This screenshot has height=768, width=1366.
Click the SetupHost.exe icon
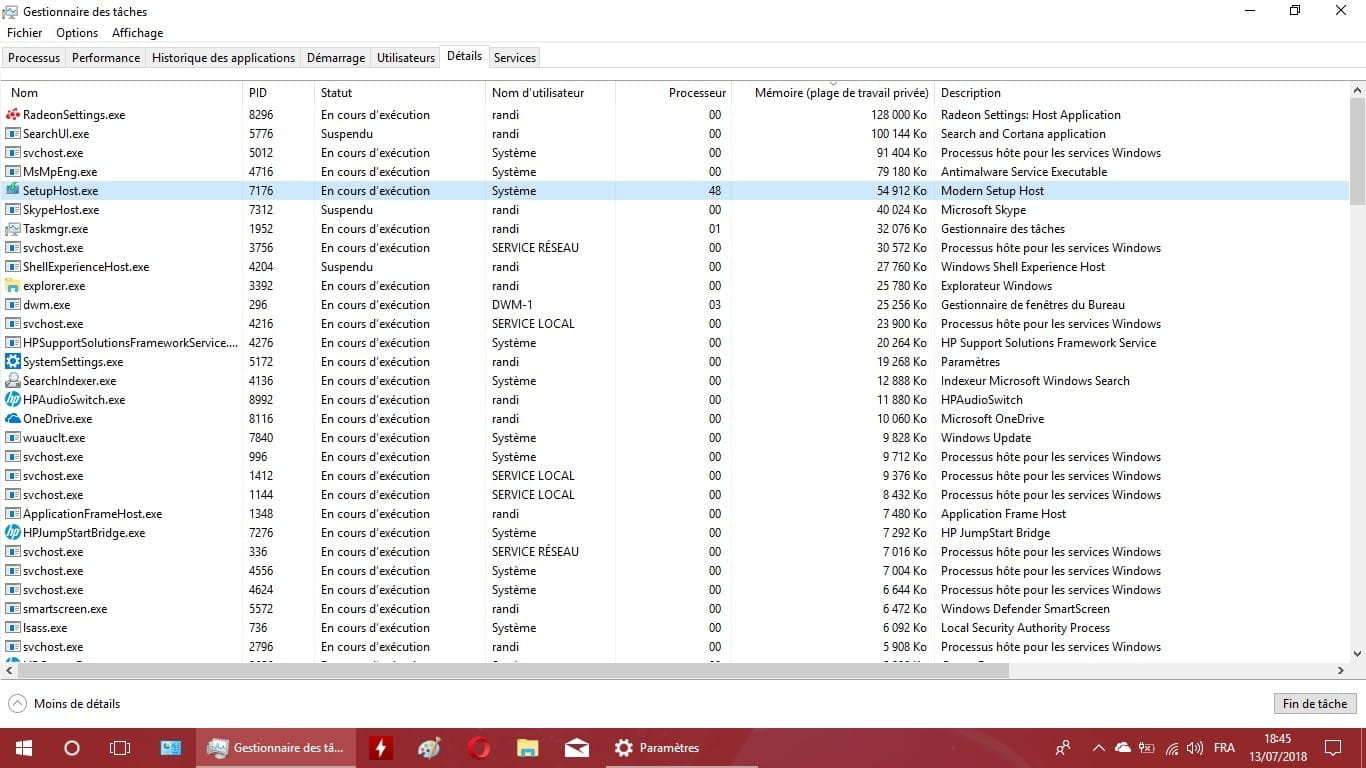click(x=13, y=191)
